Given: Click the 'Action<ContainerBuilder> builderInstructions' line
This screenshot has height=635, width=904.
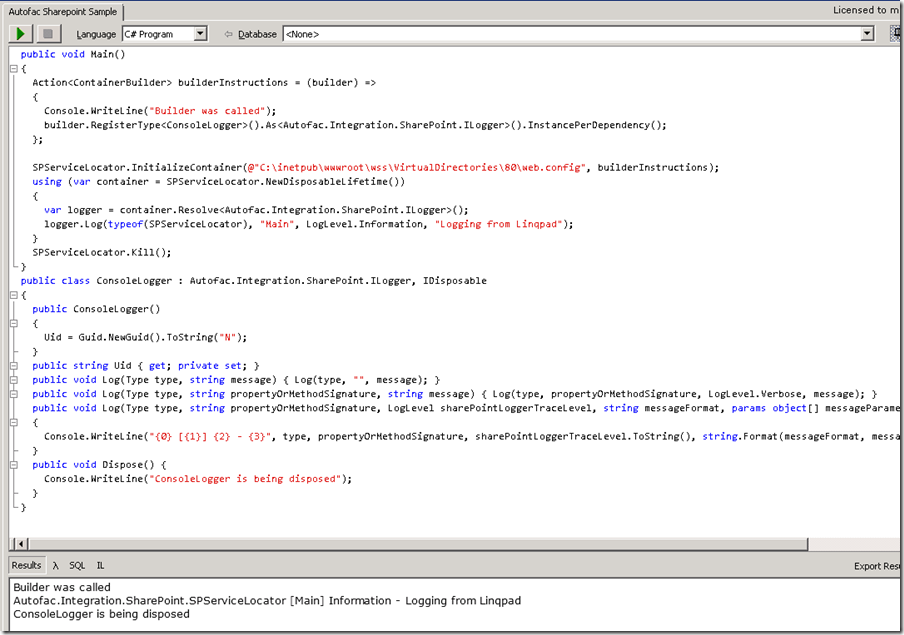Looking at the screenshot, I should tap(204, 82).
